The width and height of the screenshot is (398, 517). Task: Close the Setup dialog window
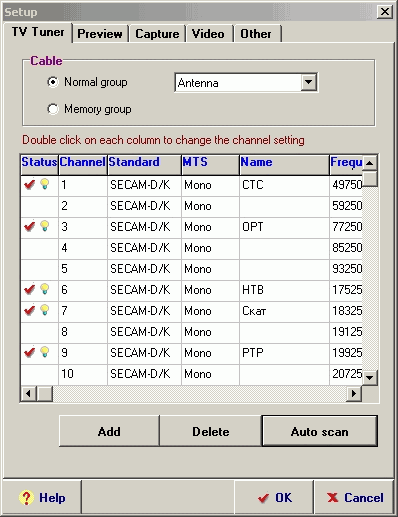point(385,12)
